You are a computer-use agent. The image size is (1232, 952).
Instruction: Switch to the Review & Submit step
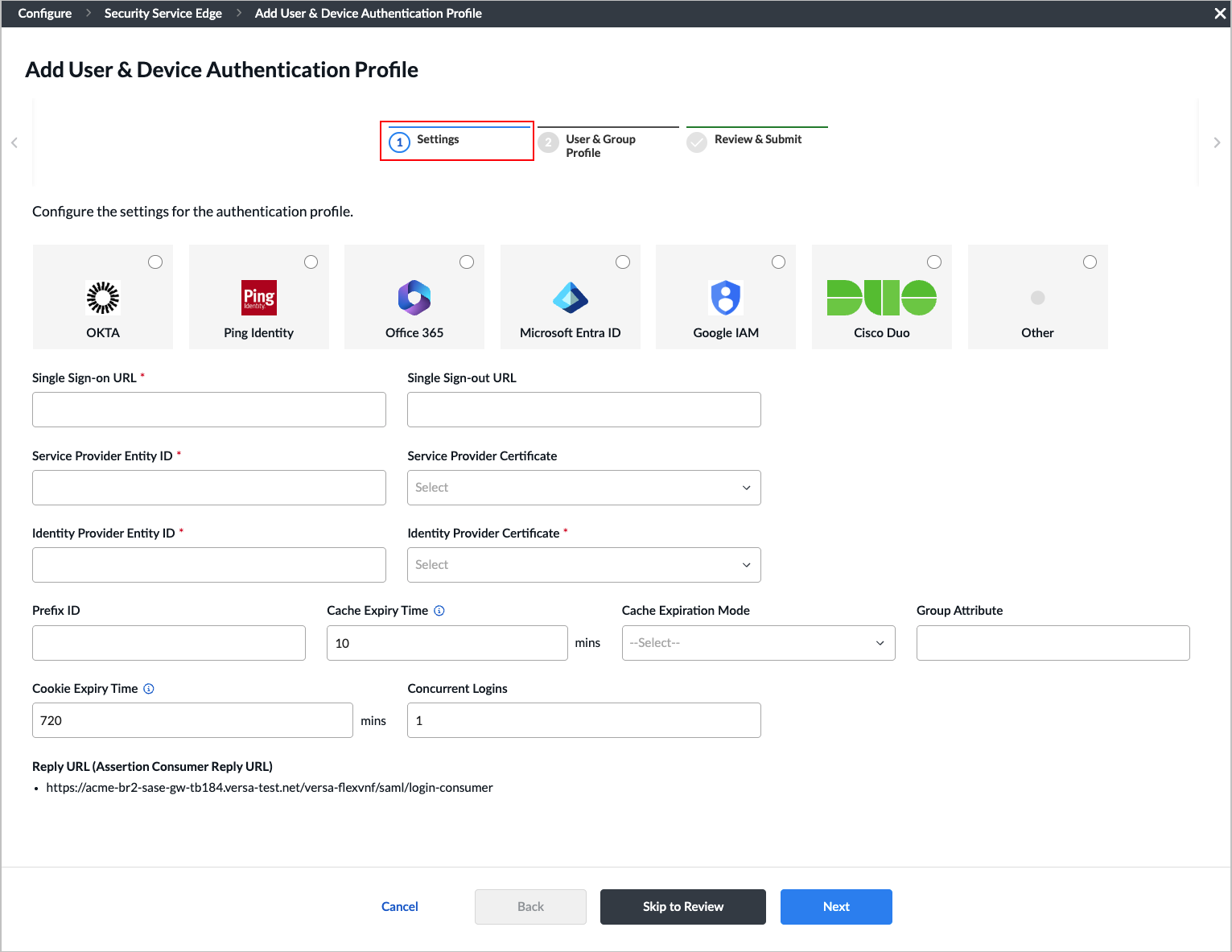click(757, 139)
